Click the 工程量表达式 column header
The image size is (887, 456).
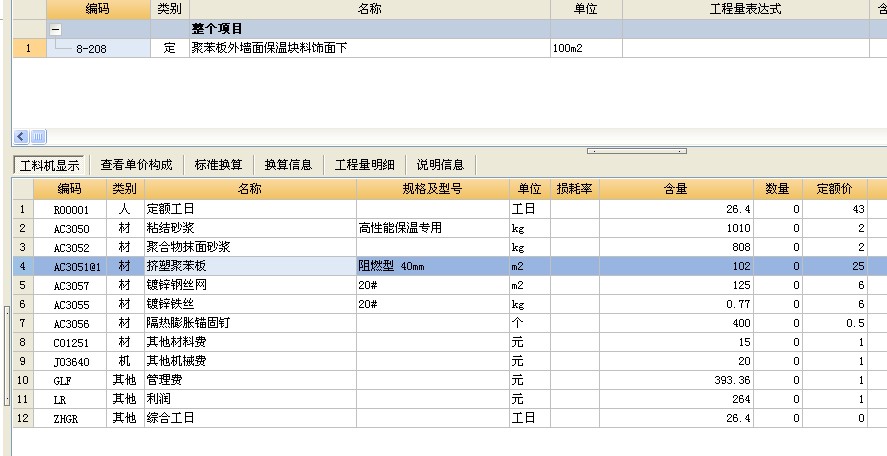coord(746,9)
